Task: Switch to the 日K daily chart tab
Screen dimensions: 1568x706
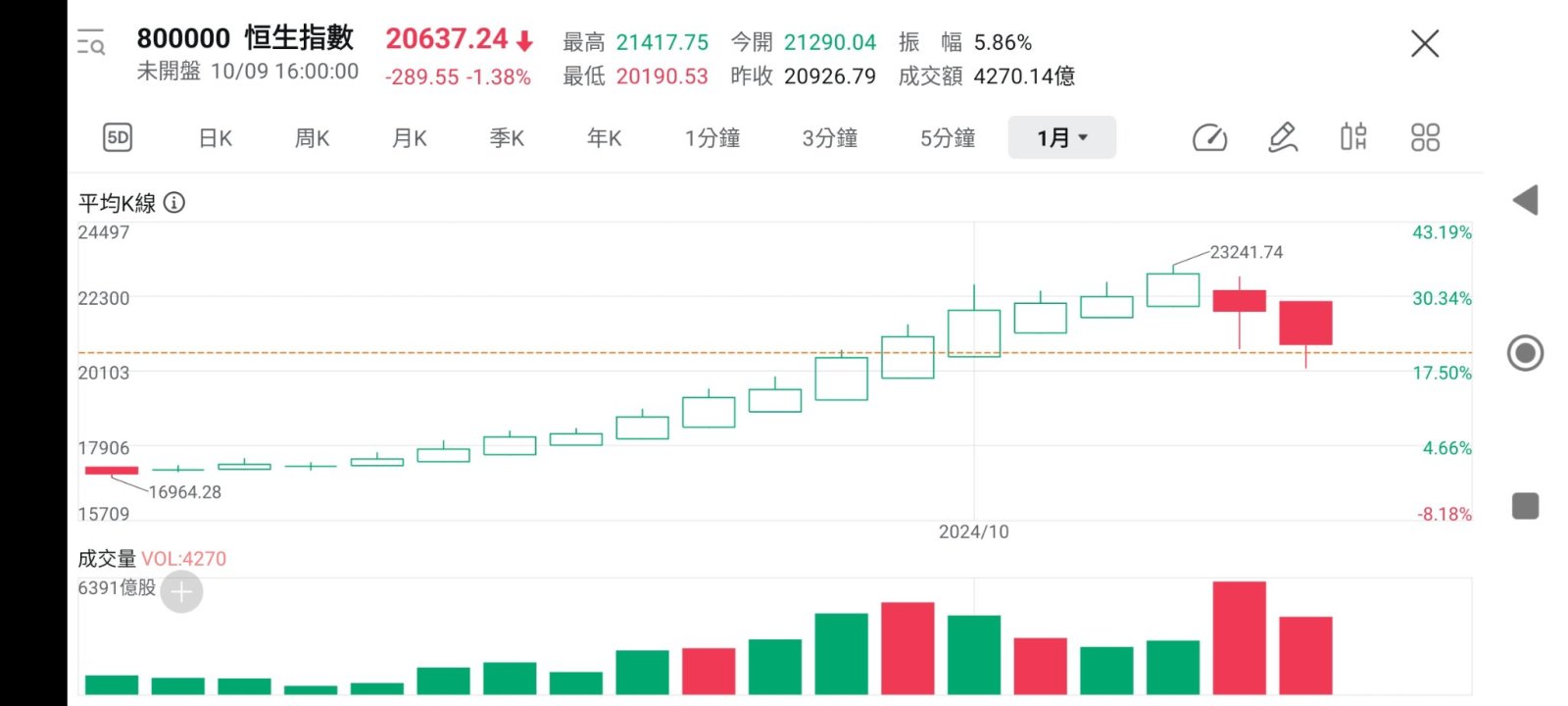Action: [216, 138]
